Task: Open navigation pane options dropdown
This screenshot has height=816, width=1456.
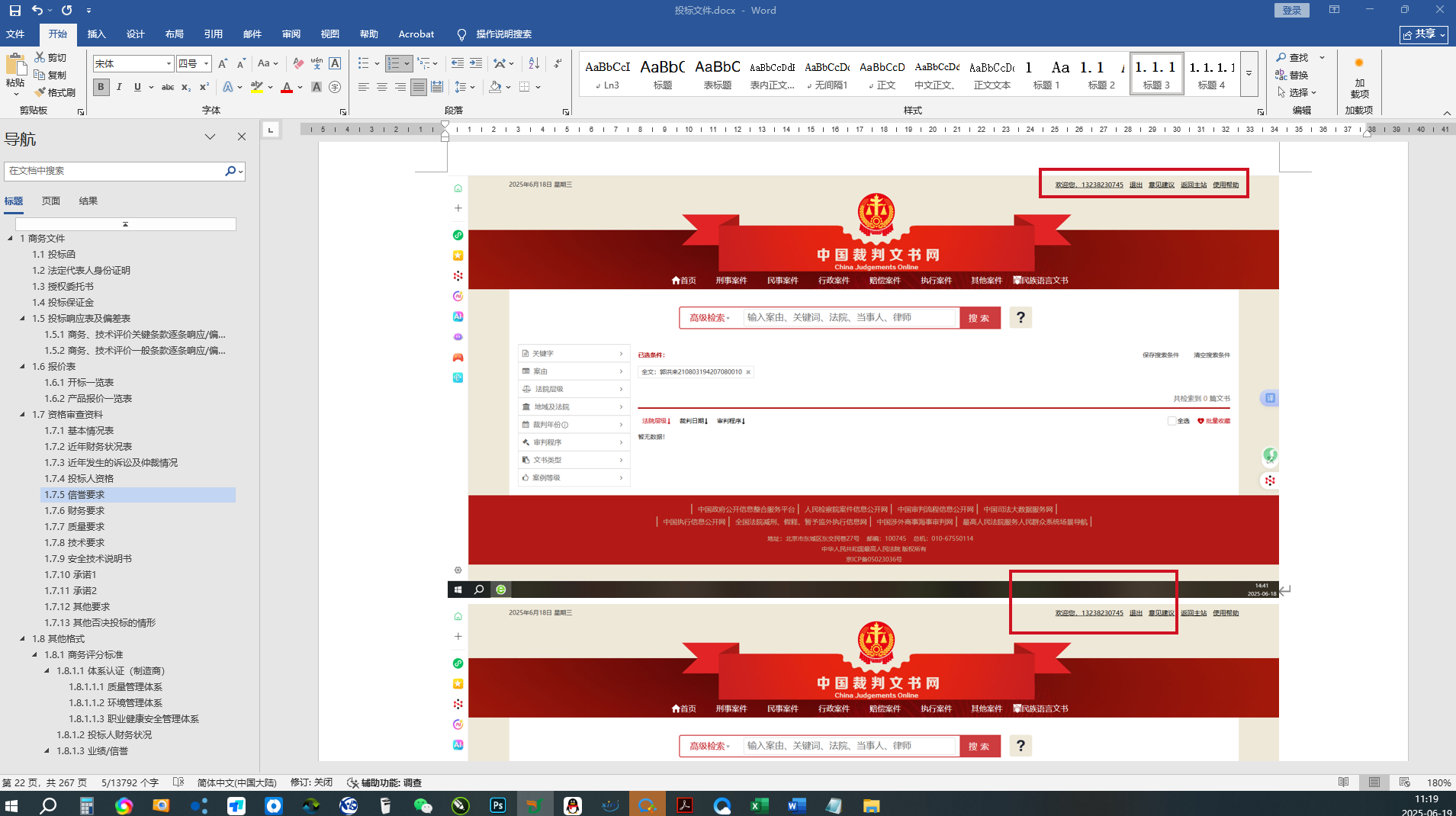Action: (x=210, y=137)
